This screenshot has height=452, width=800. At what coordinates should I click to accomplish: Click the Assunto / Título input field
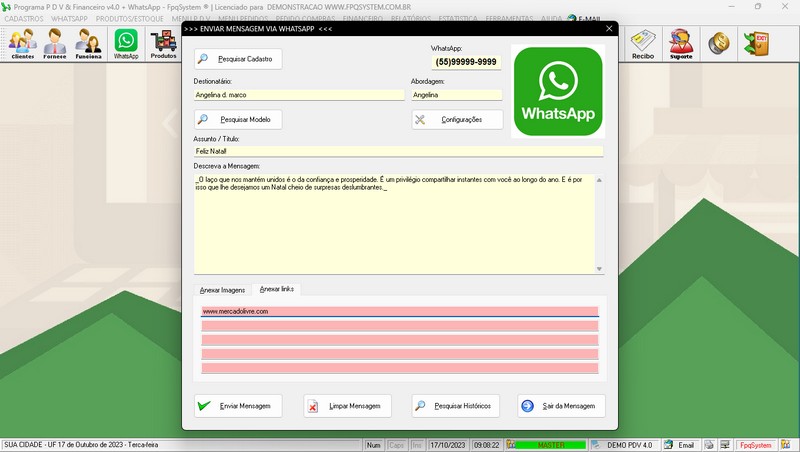tap(398, 151)
